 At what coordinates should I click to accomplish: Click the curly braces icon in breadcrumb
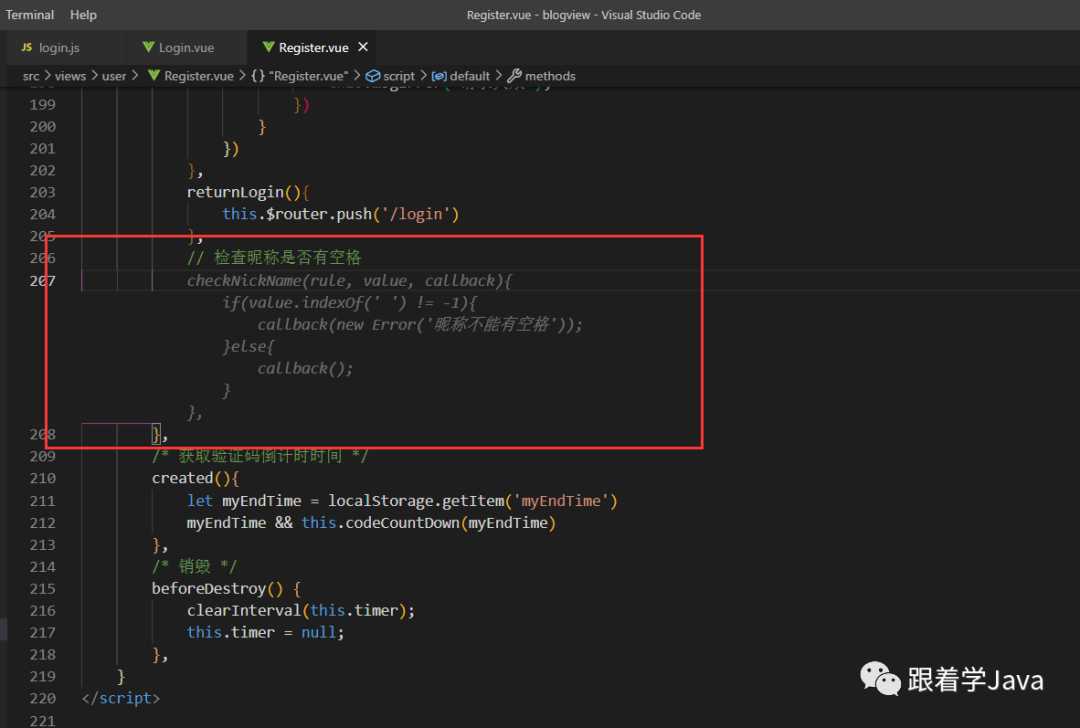258,76
